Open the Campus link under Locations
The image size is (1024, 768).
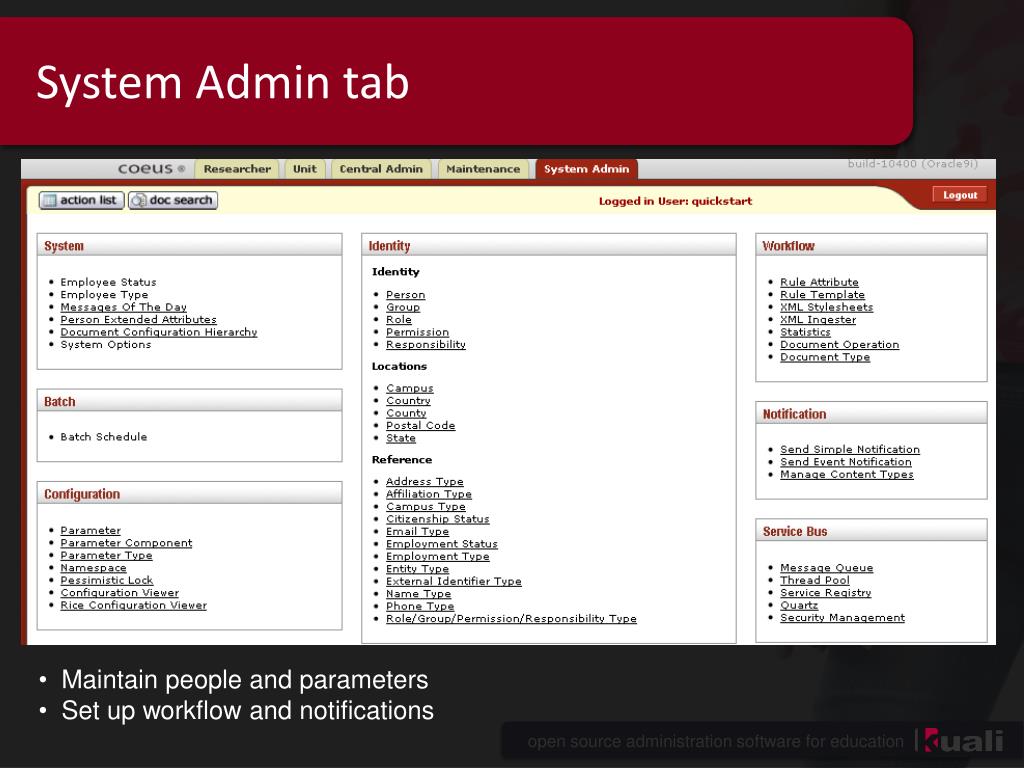click(x=409, y=388)
